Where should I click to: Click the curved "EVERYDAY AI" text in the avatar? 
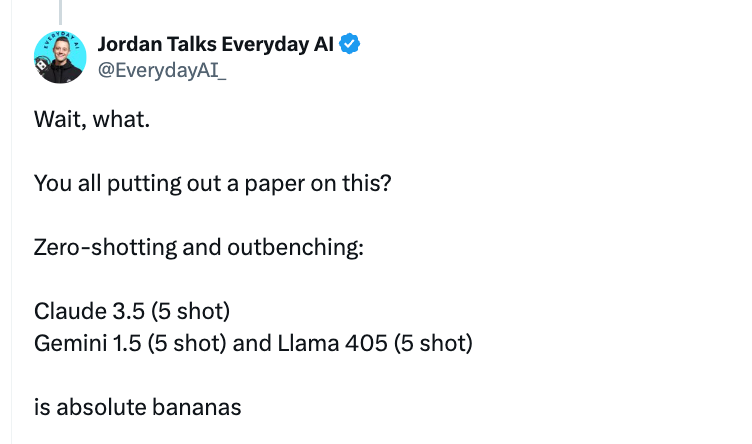coord(60,39)
